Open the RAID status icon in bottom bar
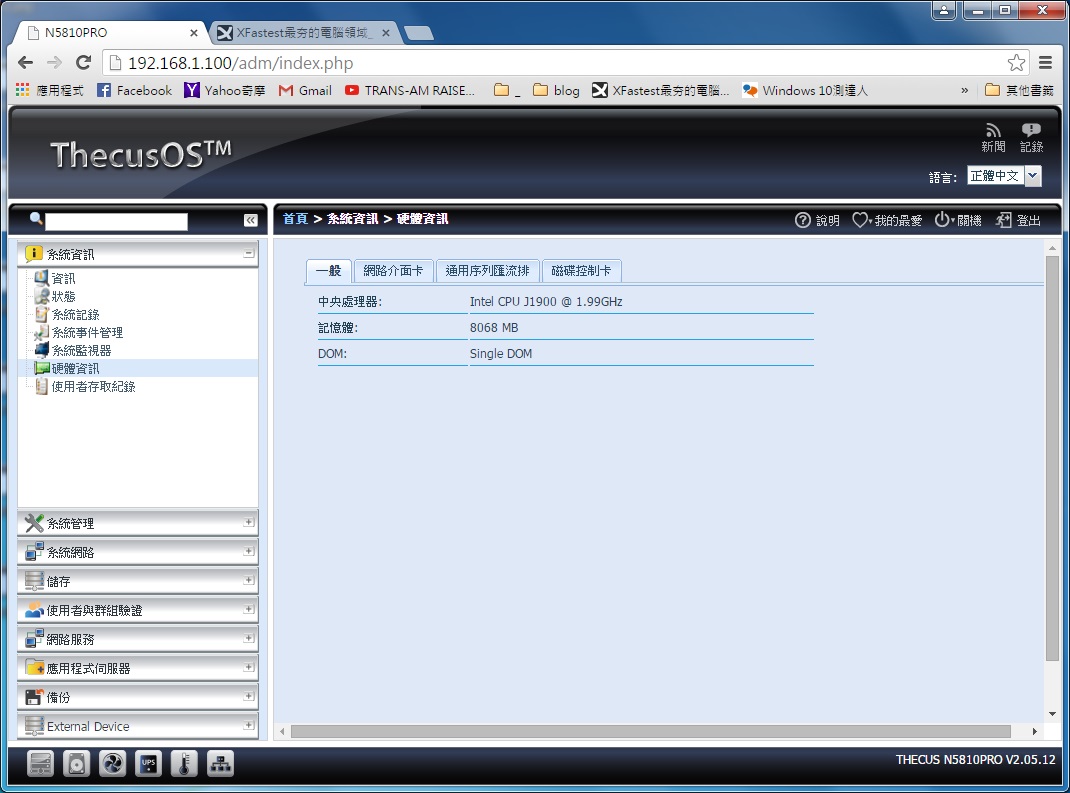 (40, 764)
